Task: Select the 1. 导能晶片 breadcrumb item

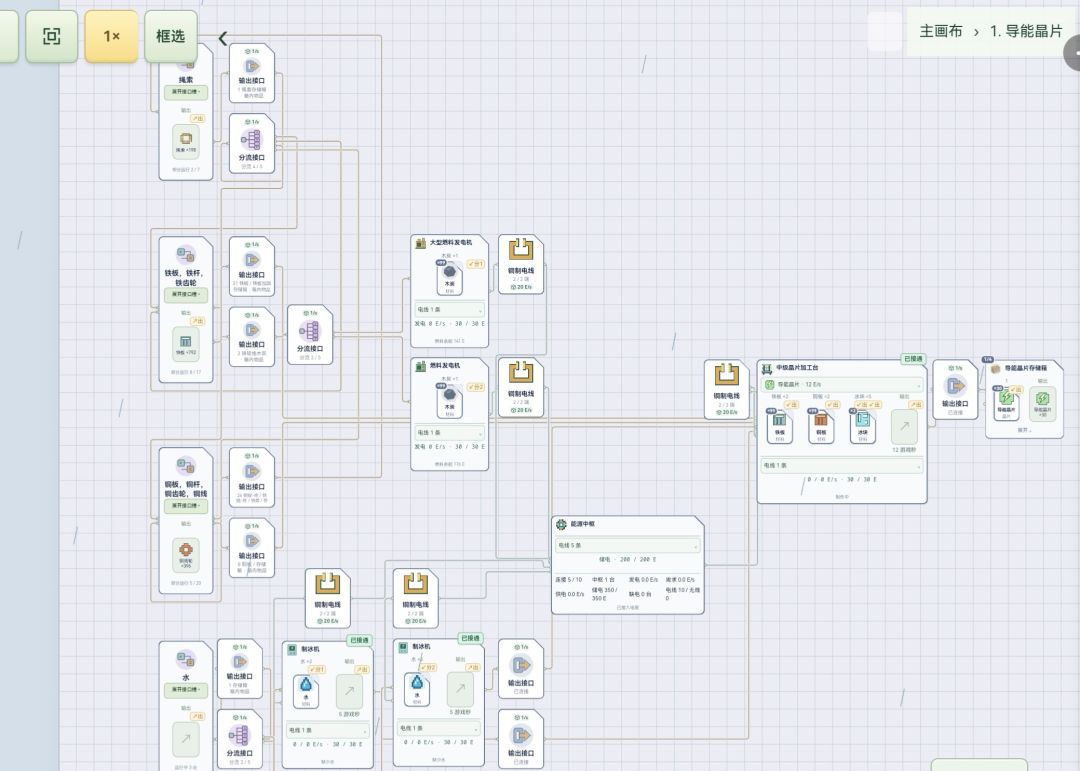Action: [1026, 32]
